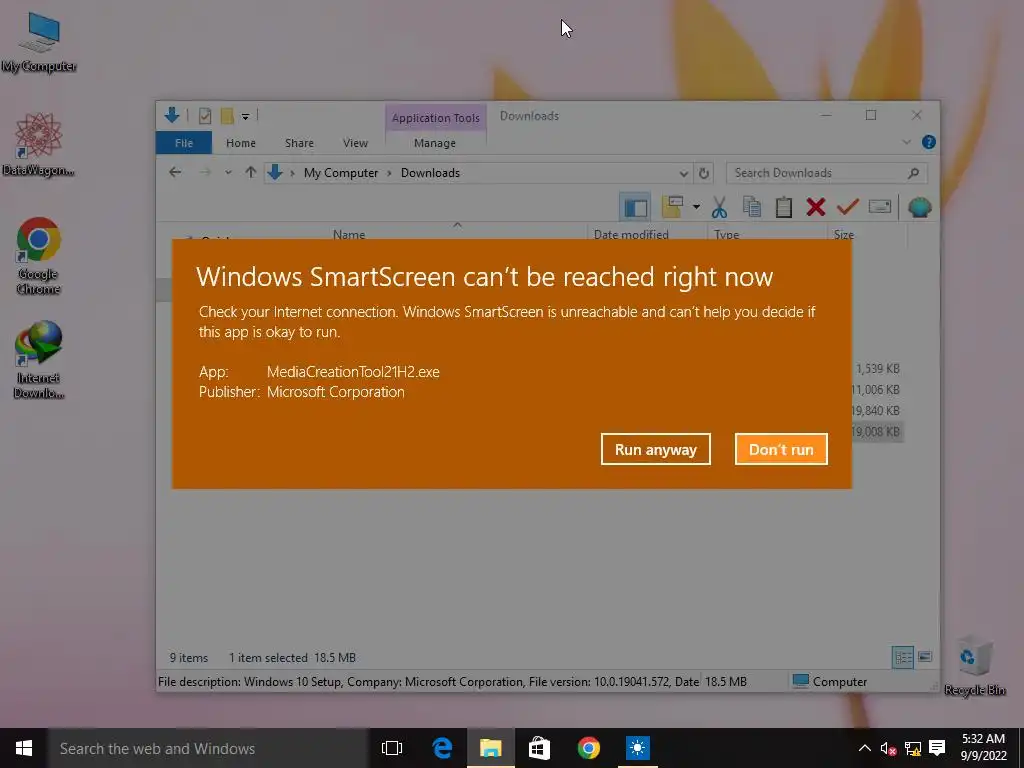Open the DataWagon desktop shortcut
1024x768 pixels.
[x=38, y=145]
